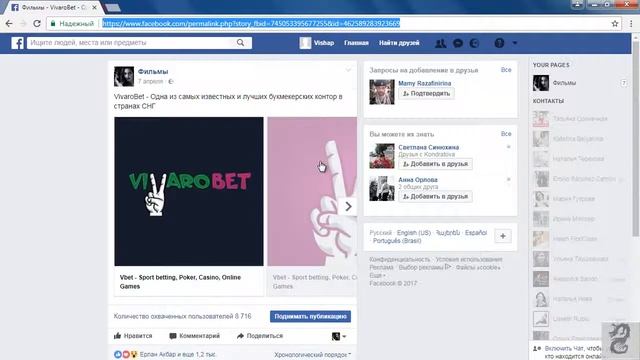Select the Фильмы - VivaroBet browser tab
Screen dimensions: 640x360
coord(53,7)
